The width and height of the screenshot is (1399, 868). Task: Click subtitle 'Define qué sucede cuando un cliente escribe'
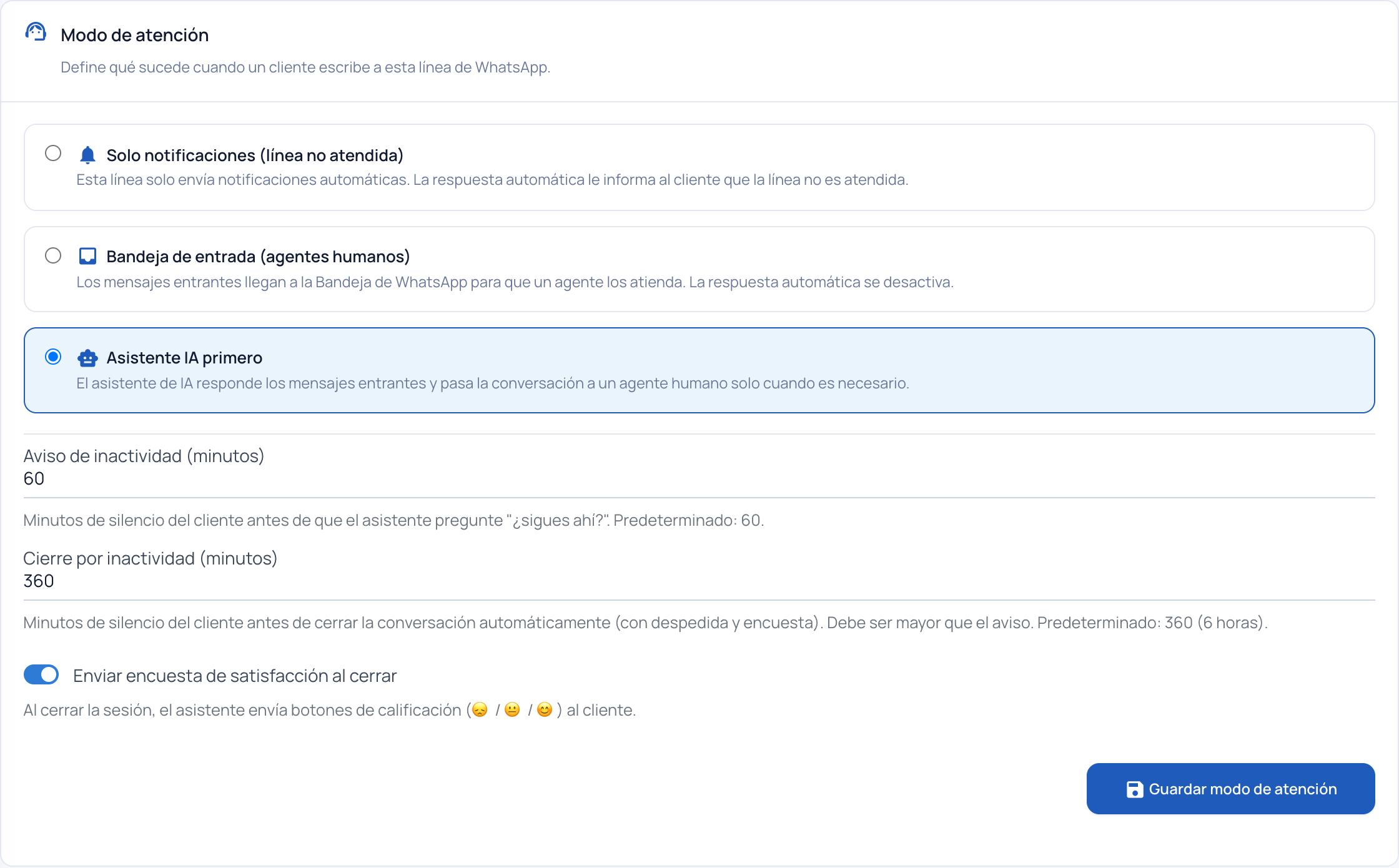tap(305, 67)
